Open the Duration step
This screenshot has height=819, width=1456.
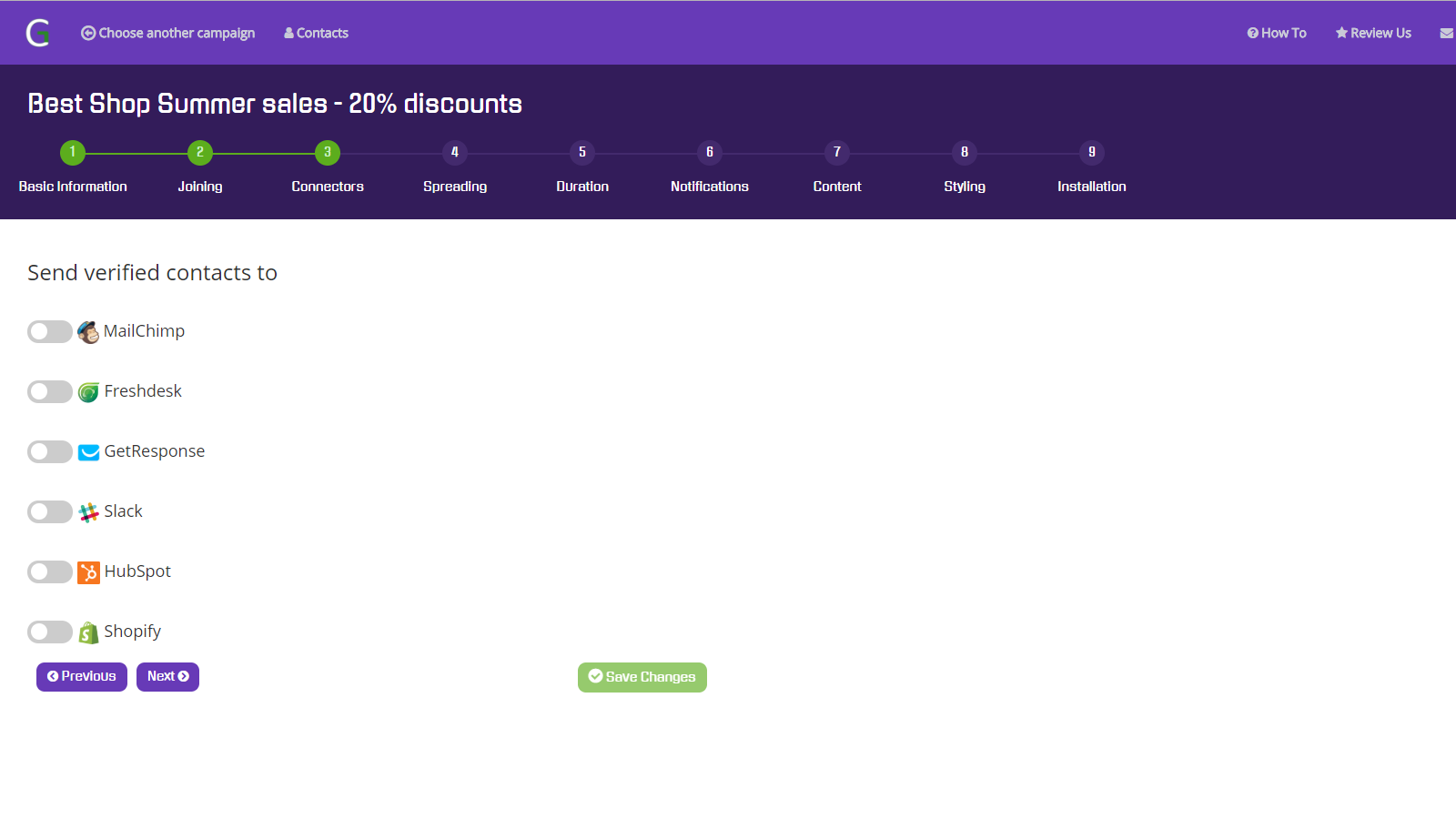(x=582, y=187)
